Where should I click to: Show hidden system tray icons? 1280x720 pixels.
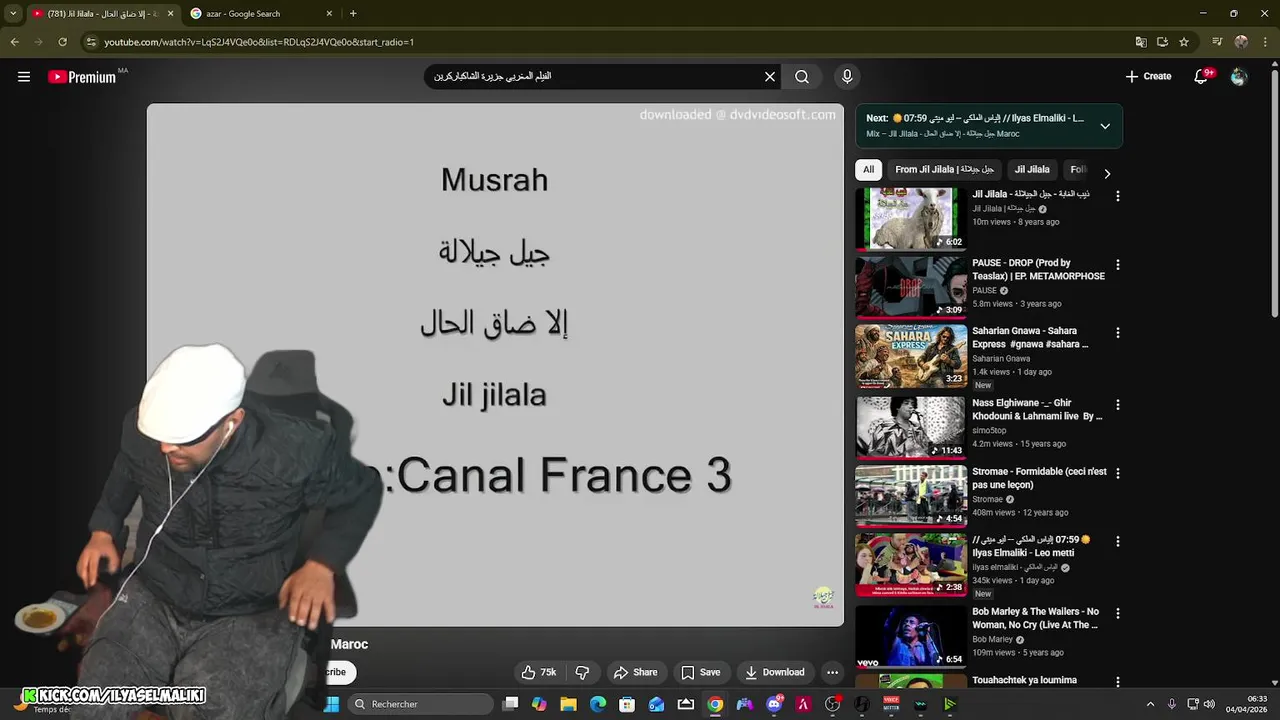click(x=1150, y=704)
